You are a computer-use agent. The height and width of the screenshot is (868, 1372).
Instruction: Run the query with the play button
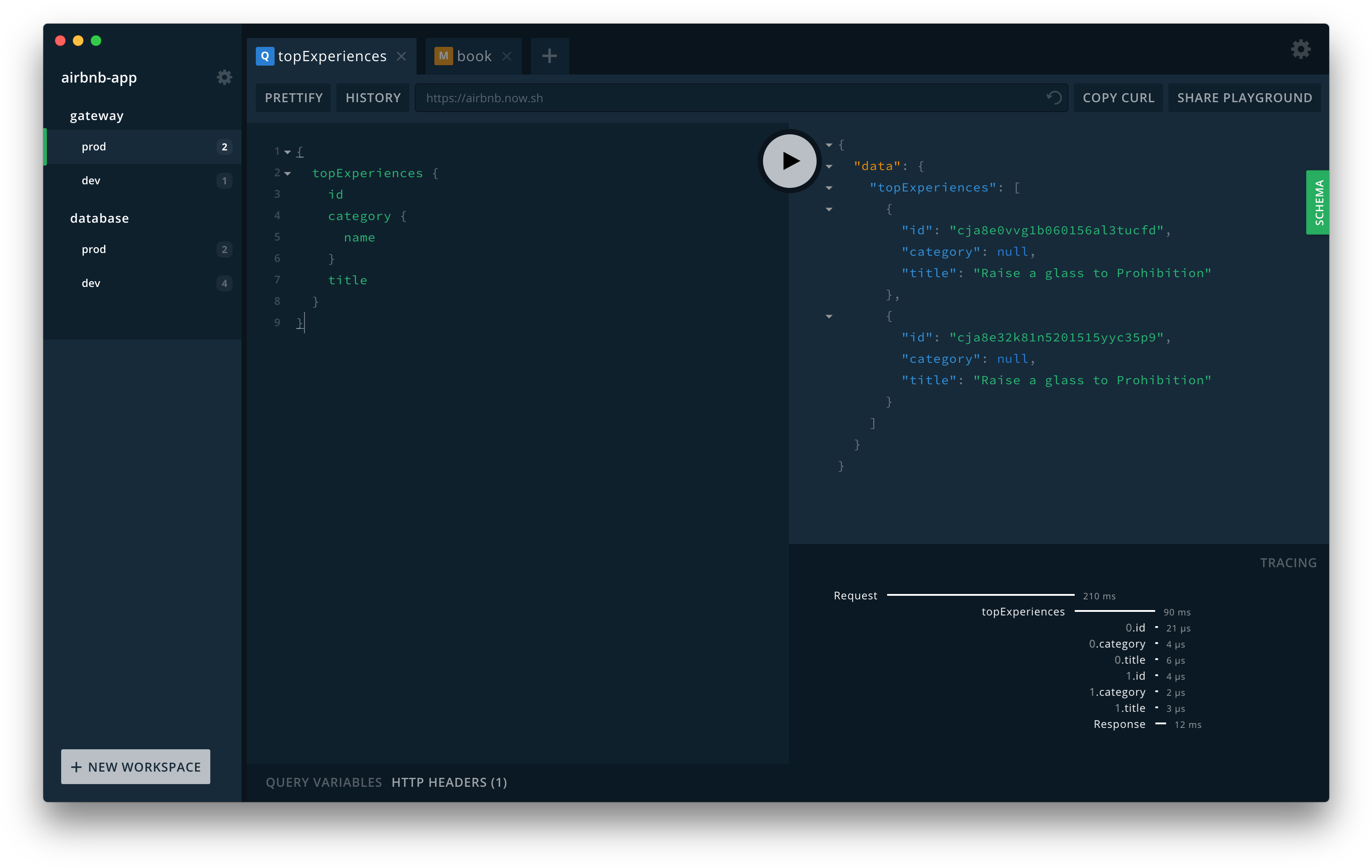pyautogui.click(x=789, y=161)
